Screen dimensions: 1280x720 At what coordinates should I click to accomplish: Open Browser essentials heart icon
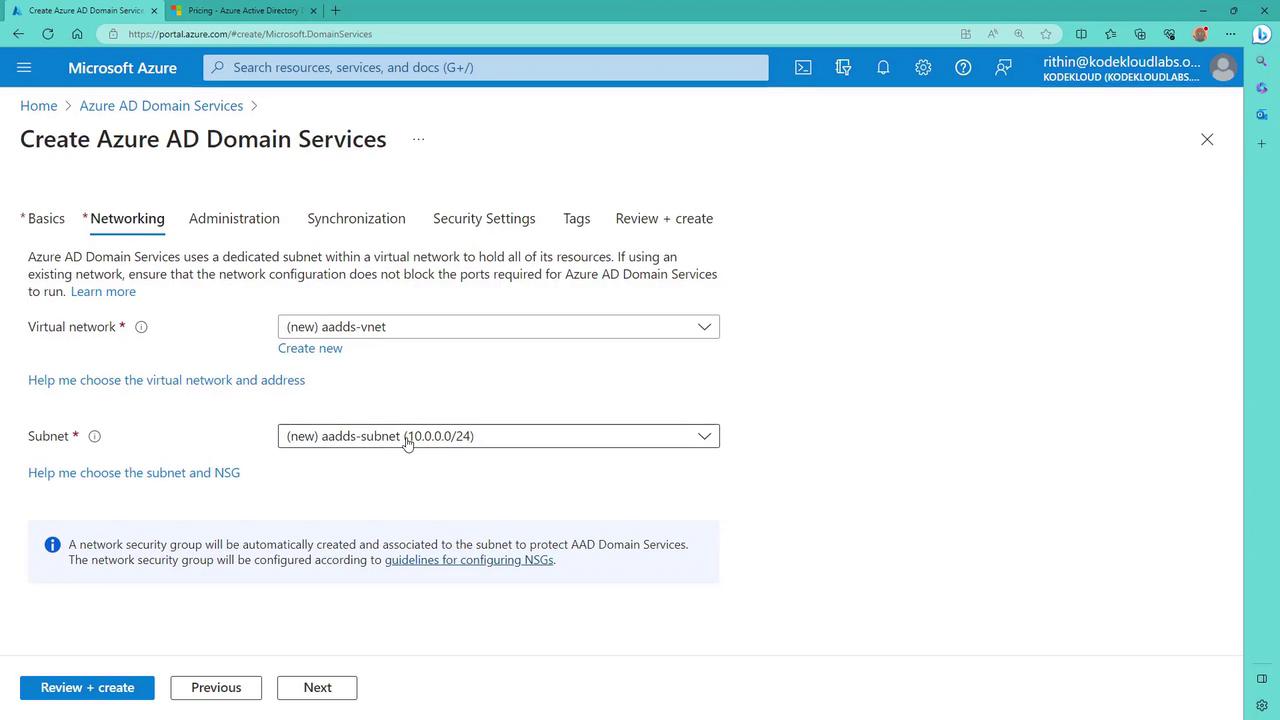click(1169, 34)
